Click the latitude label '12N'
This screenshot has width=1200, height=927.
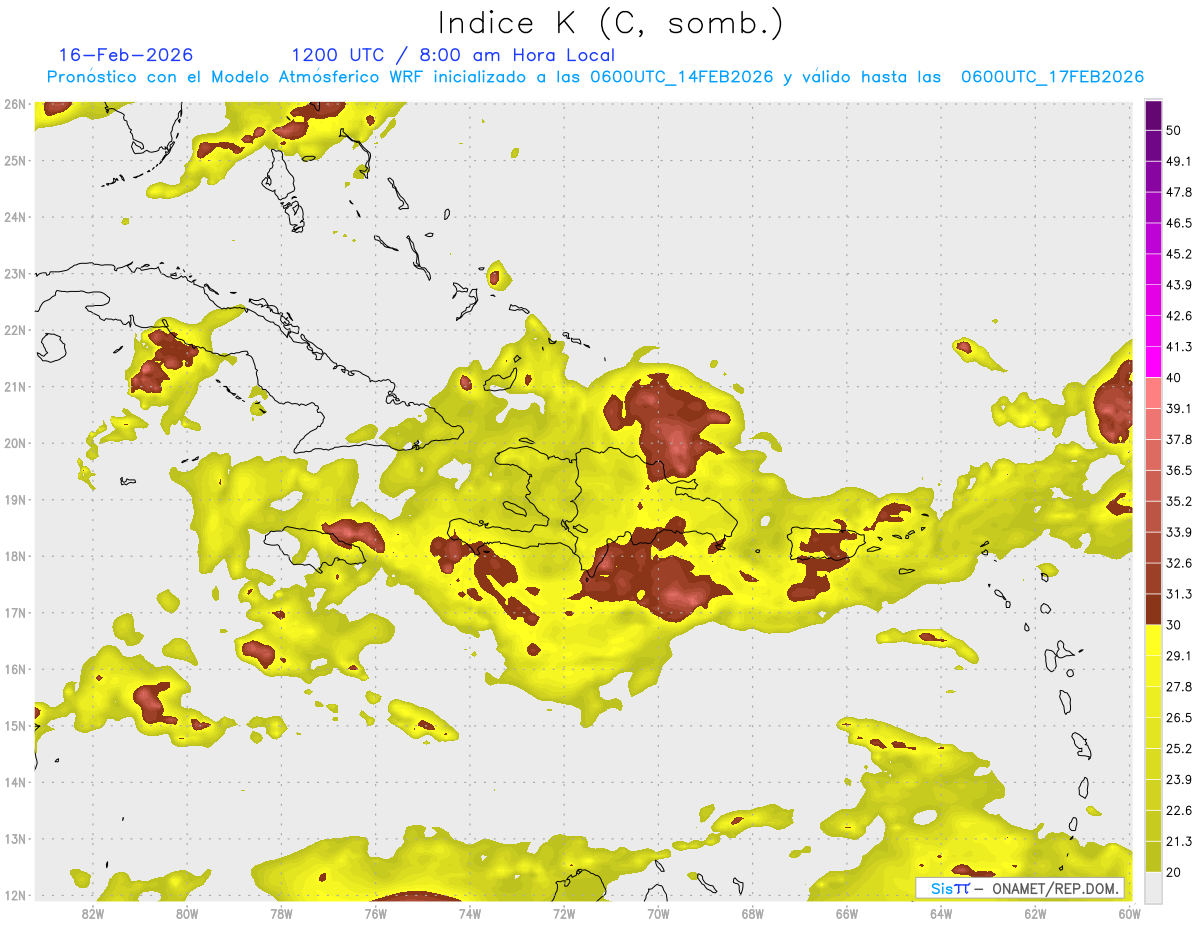tap(15, 895)
